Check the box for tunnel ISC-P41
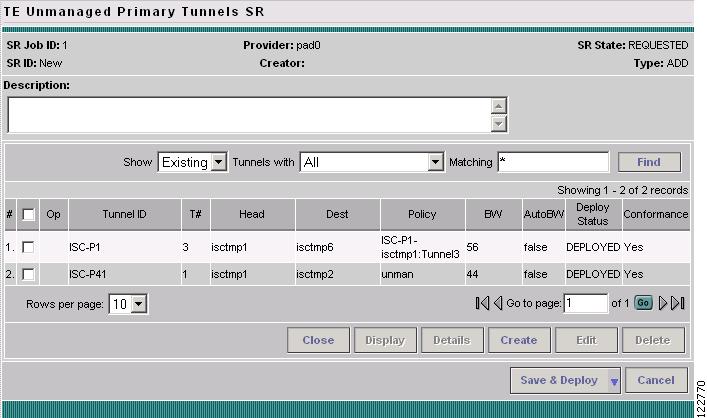Screen dimensions: 707x418 click(28, 274)
